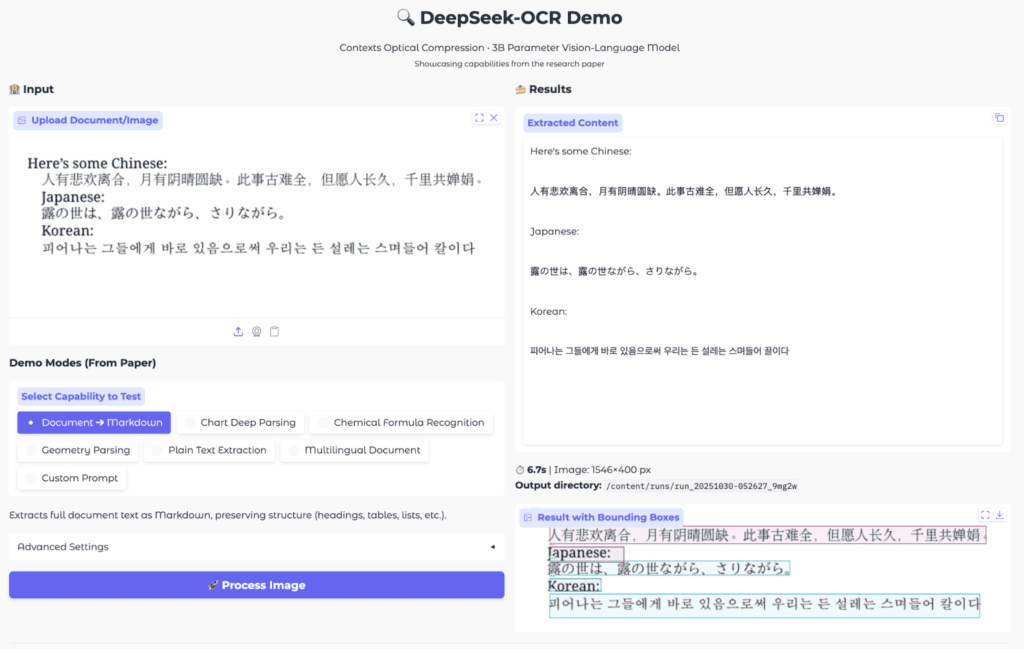Expand the Advanced Settings section

256,547
